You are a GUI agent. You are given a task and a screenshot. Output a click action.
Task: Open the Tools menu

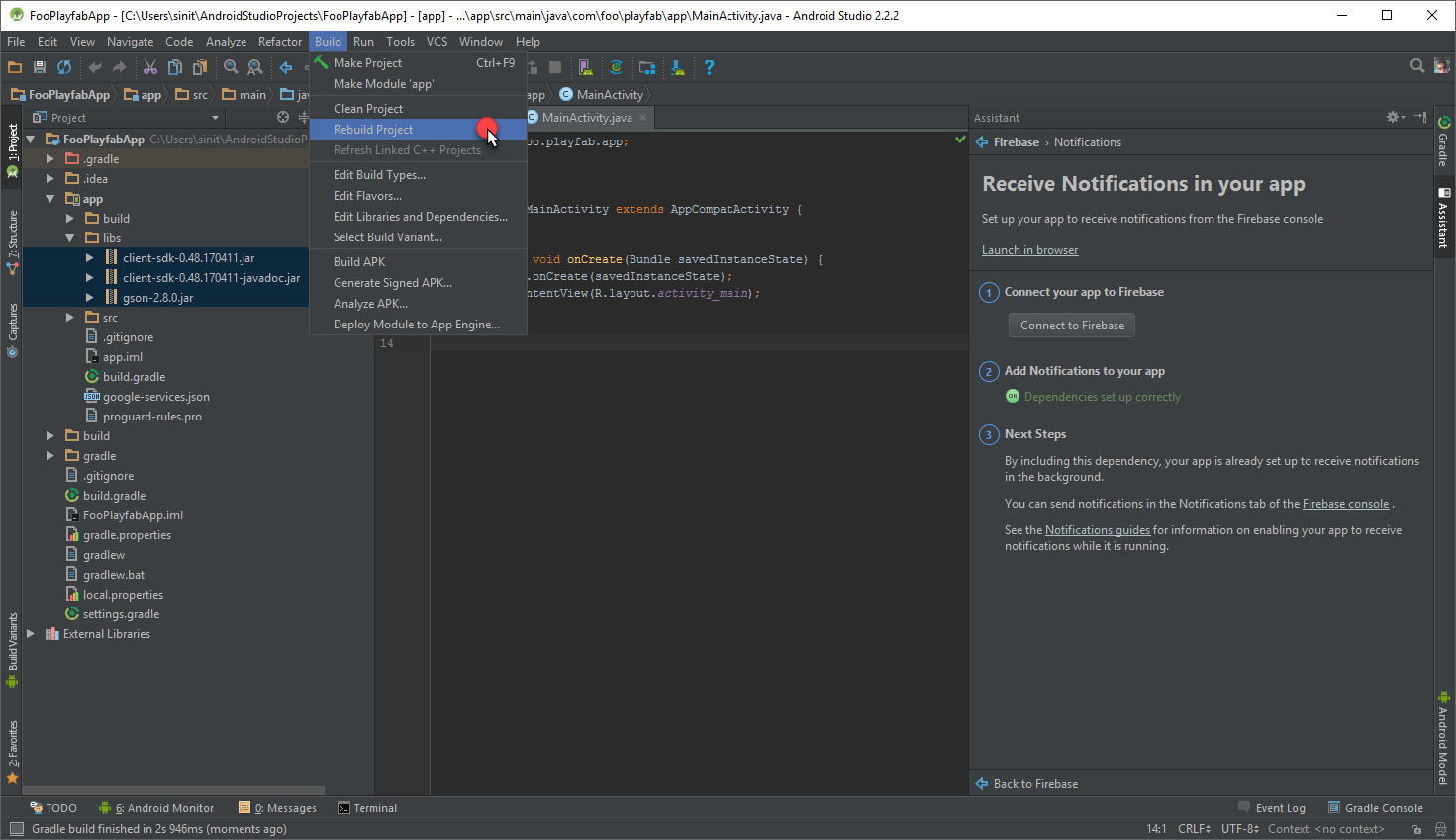tap(400, 42)
